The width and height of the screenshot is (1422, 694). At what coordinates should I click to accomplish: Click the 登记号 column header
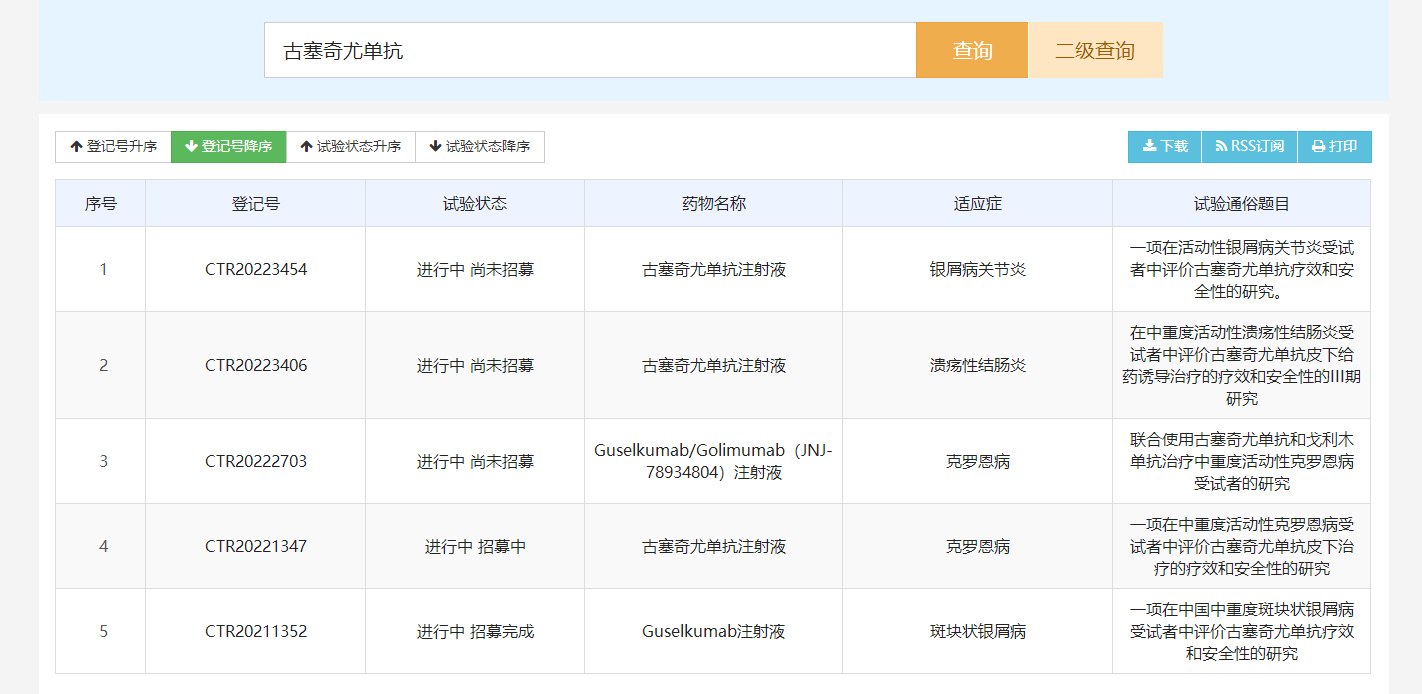[255, 203]
